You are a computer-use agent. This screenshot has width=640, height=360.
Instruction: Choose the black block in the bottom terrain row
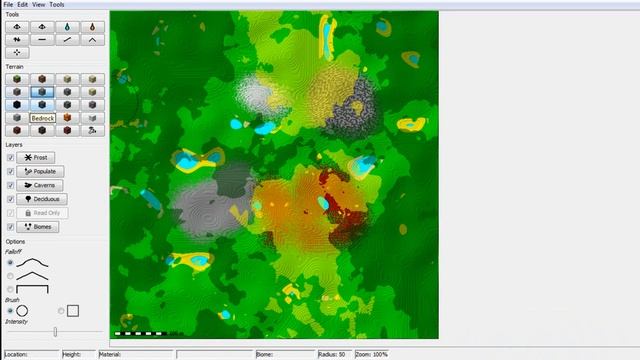pyautogui.click(x=42, y=131)
